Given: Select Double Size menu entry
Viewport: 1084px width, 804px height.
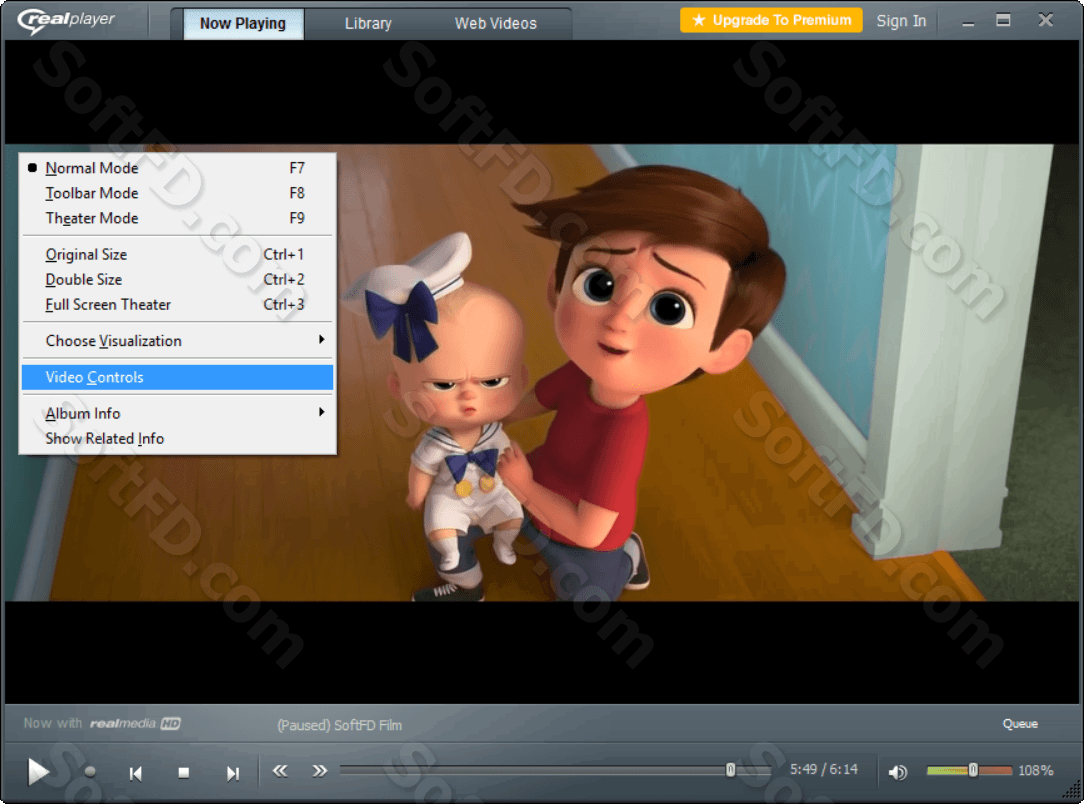Looking at the screenshot, I should click(178, 279).
